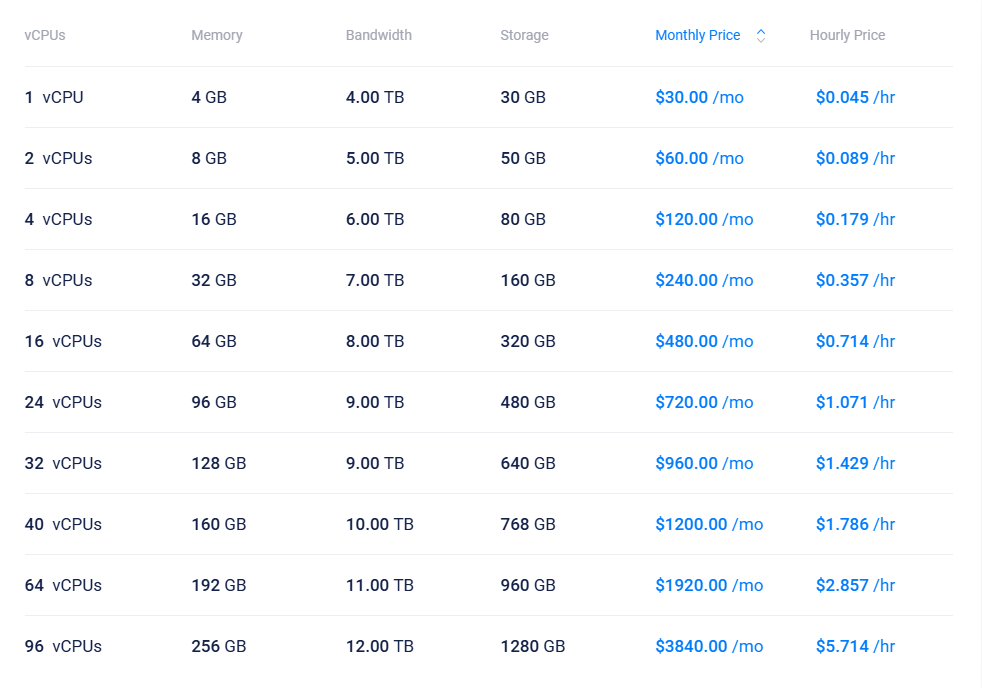The height and width of the screenshot is (688, 982).
Task: Select the $60.00 /mo plan price
Action: point(699,158)
